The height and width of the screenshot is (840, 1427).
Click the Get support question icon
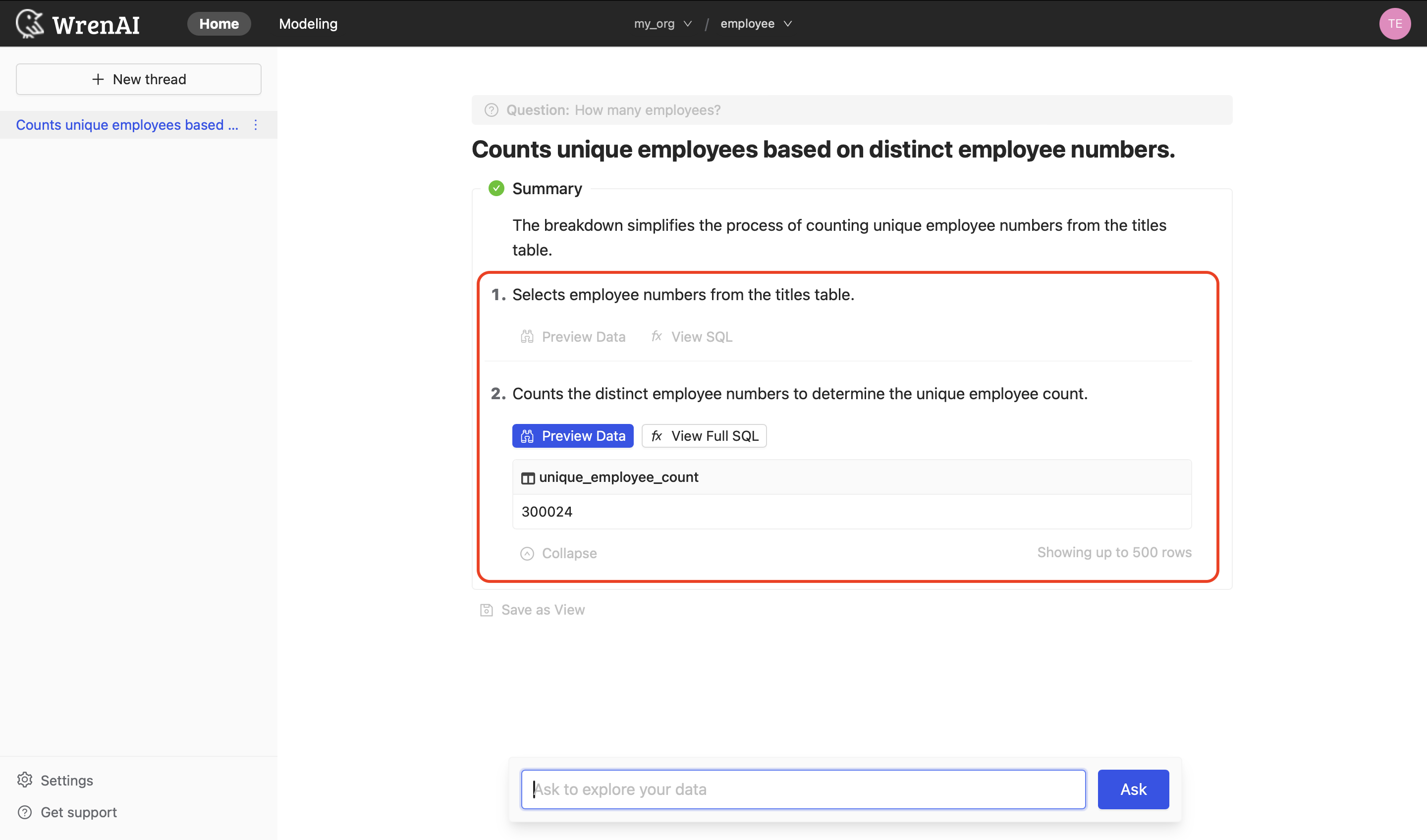click(25, 812)
